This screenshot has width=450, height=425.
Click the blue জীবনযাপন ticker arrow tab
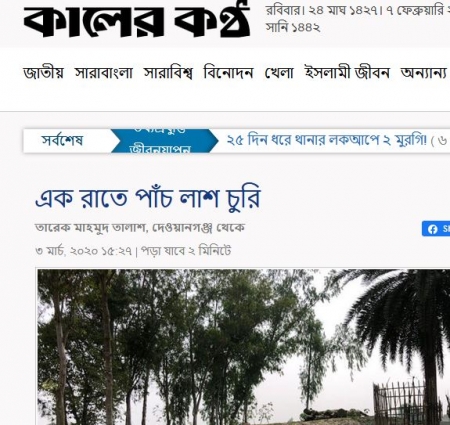(164, 141)
